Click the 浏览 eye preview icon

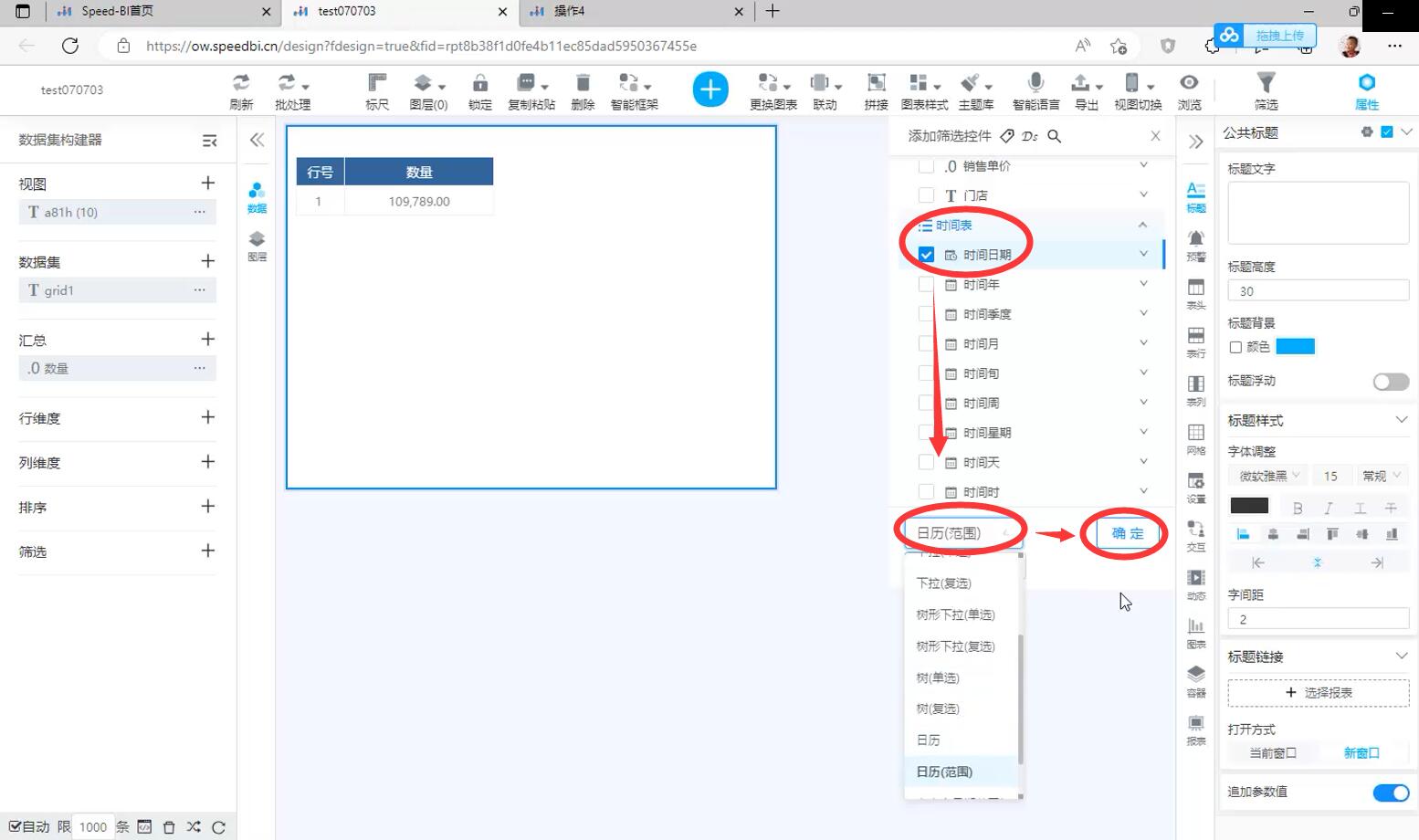[x=1189, y=84]
